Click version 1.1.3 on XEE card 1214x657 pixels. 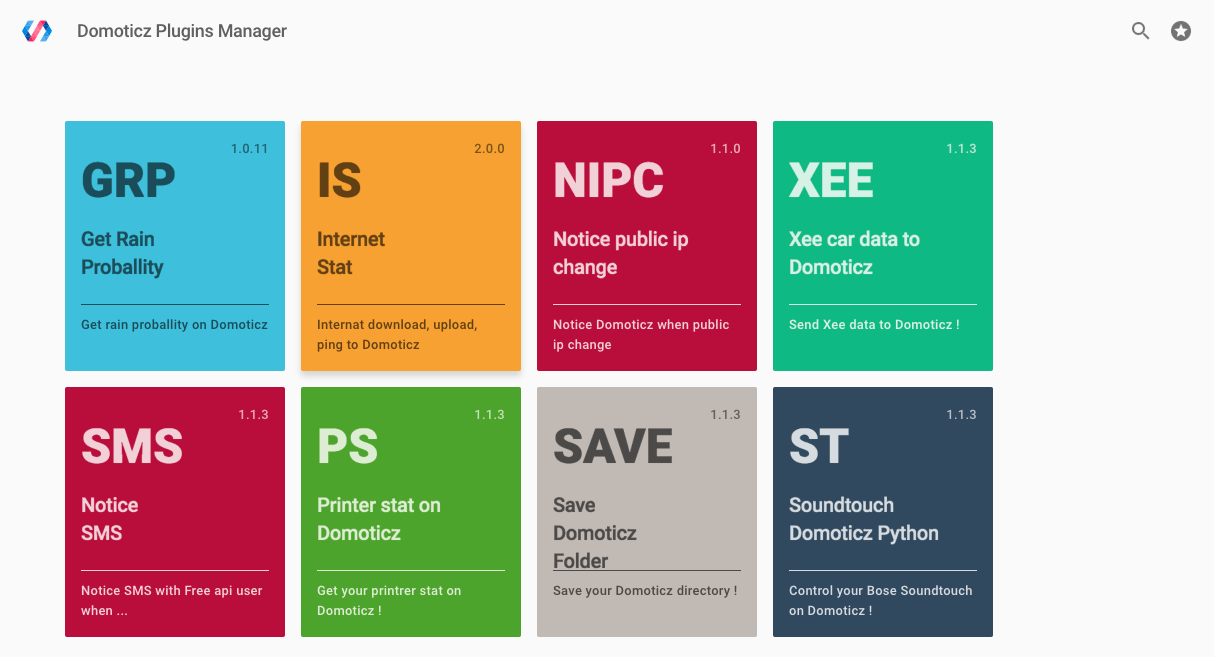(962, 149)
